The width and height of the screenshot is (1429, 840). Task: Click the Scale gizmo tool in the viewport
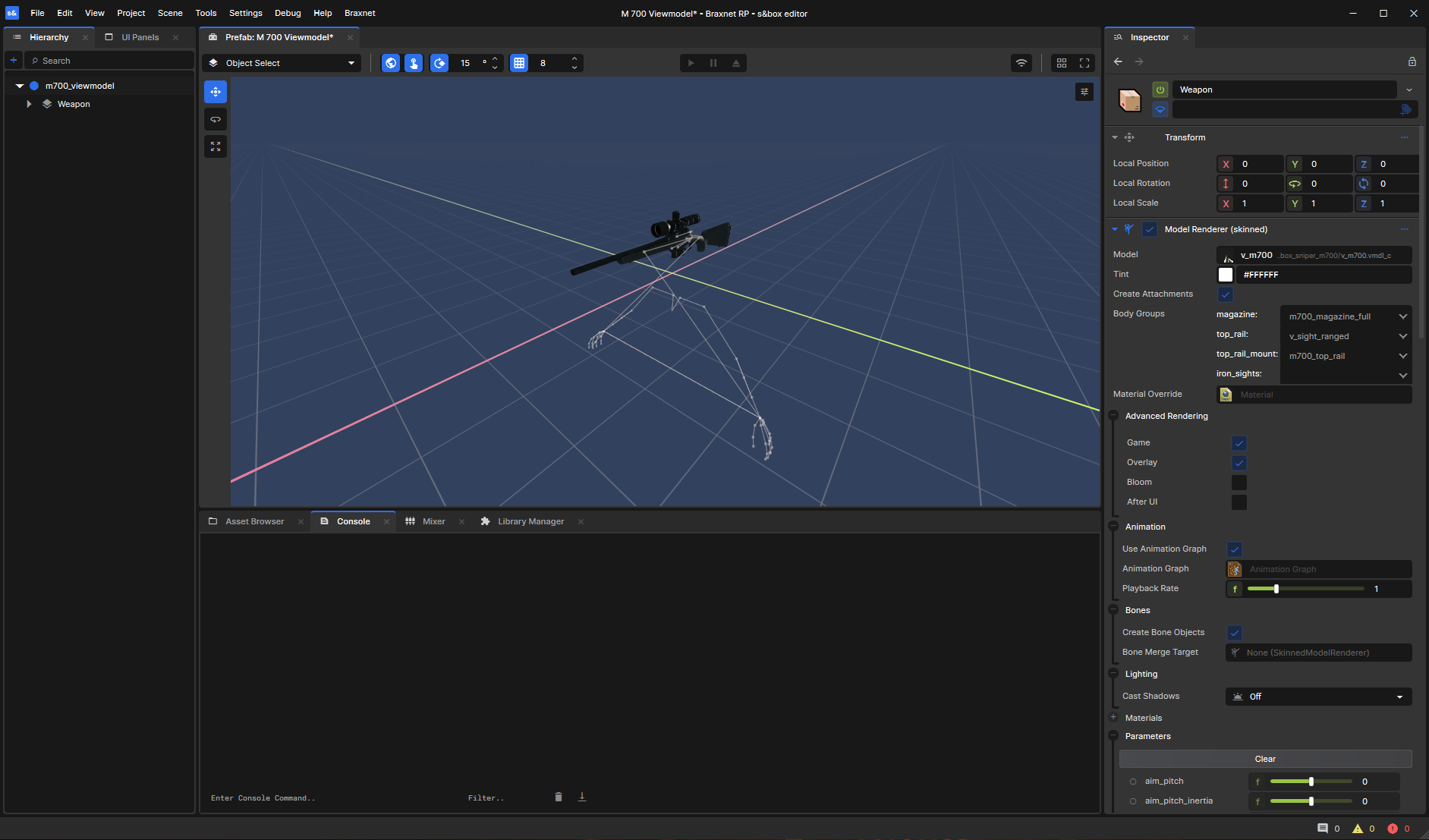click(x=215, y=146)
